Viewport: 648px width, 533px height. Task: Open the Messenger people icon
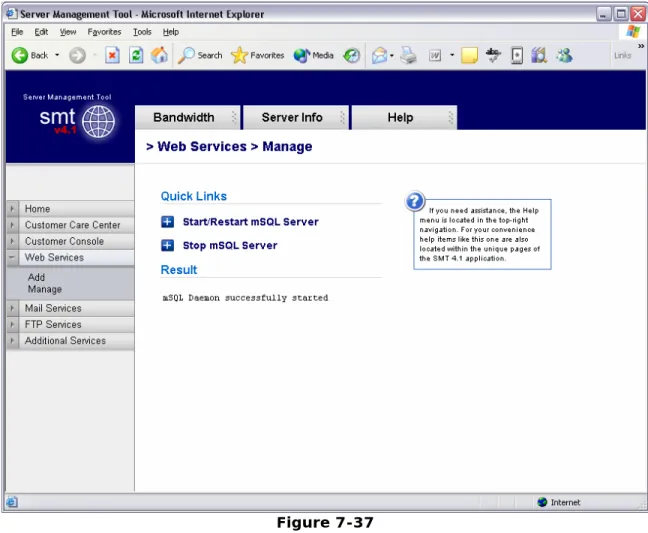point(565,55)
